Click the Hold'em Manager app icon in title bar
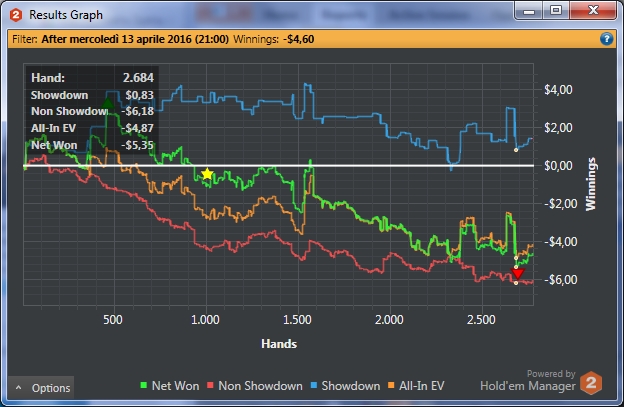624x407 pixels. (x=16, y=15)
